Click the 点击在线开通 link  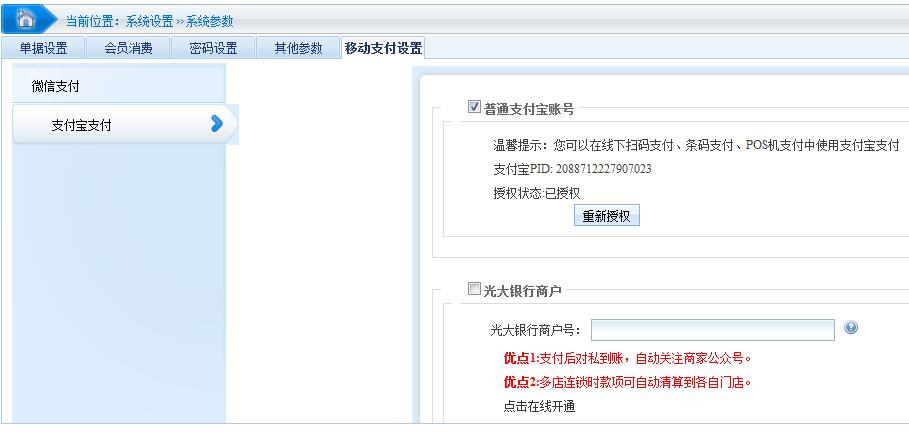point(539,406)
